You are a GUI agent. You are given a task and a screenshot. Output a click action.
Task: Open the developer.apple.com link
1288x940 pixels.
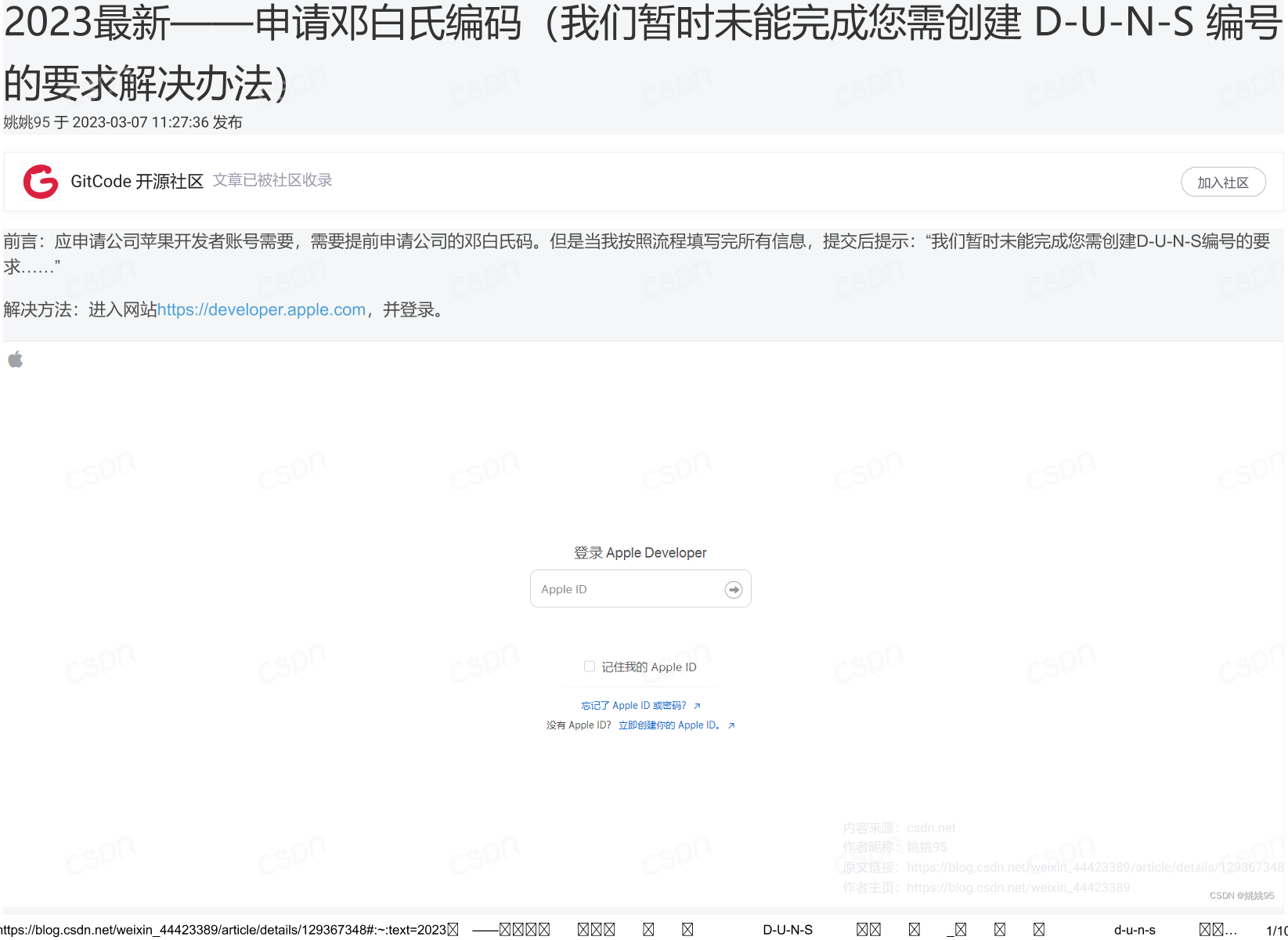[x=262, y=310]
